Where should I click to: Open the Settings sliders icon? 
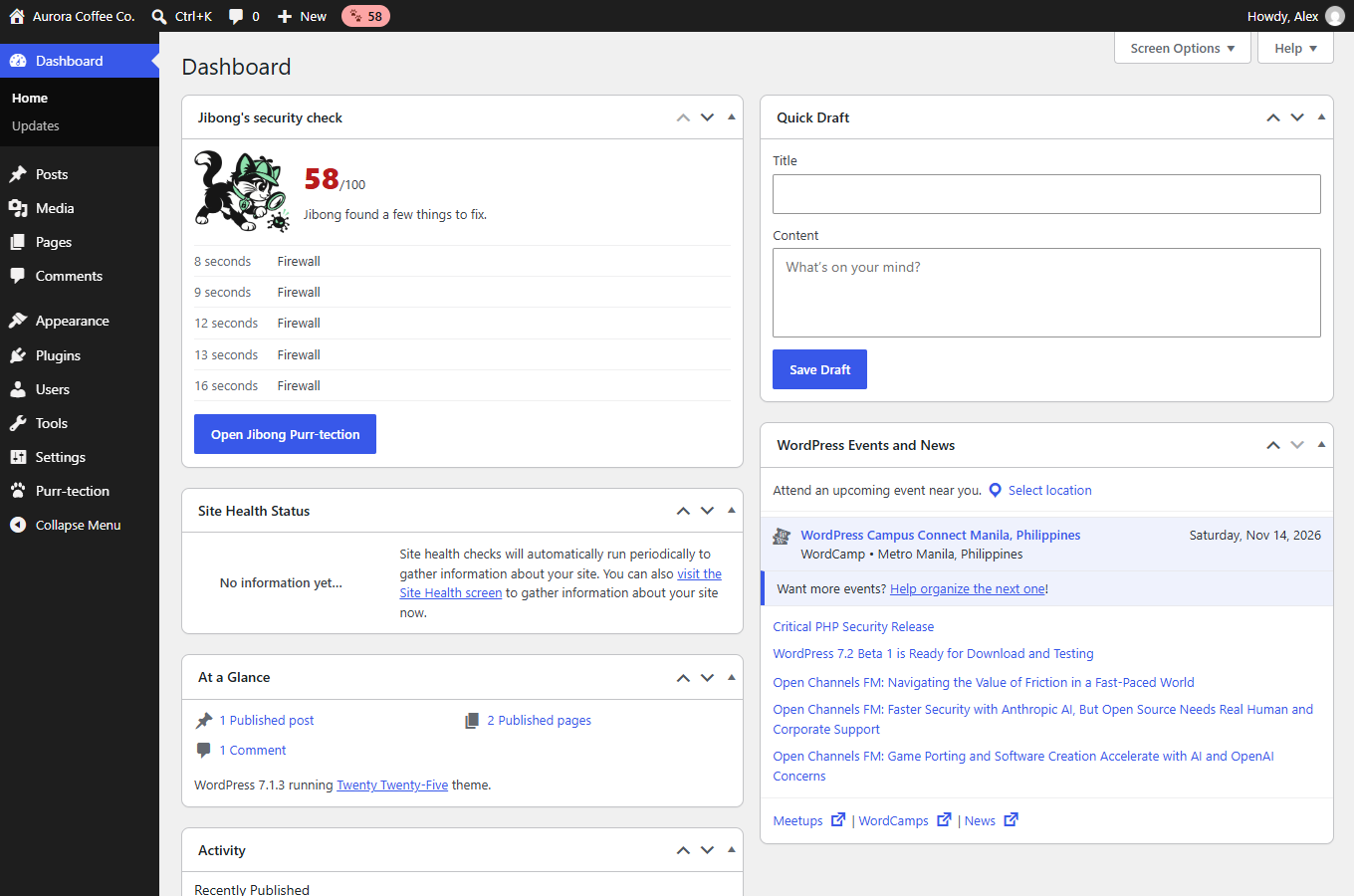18,457
